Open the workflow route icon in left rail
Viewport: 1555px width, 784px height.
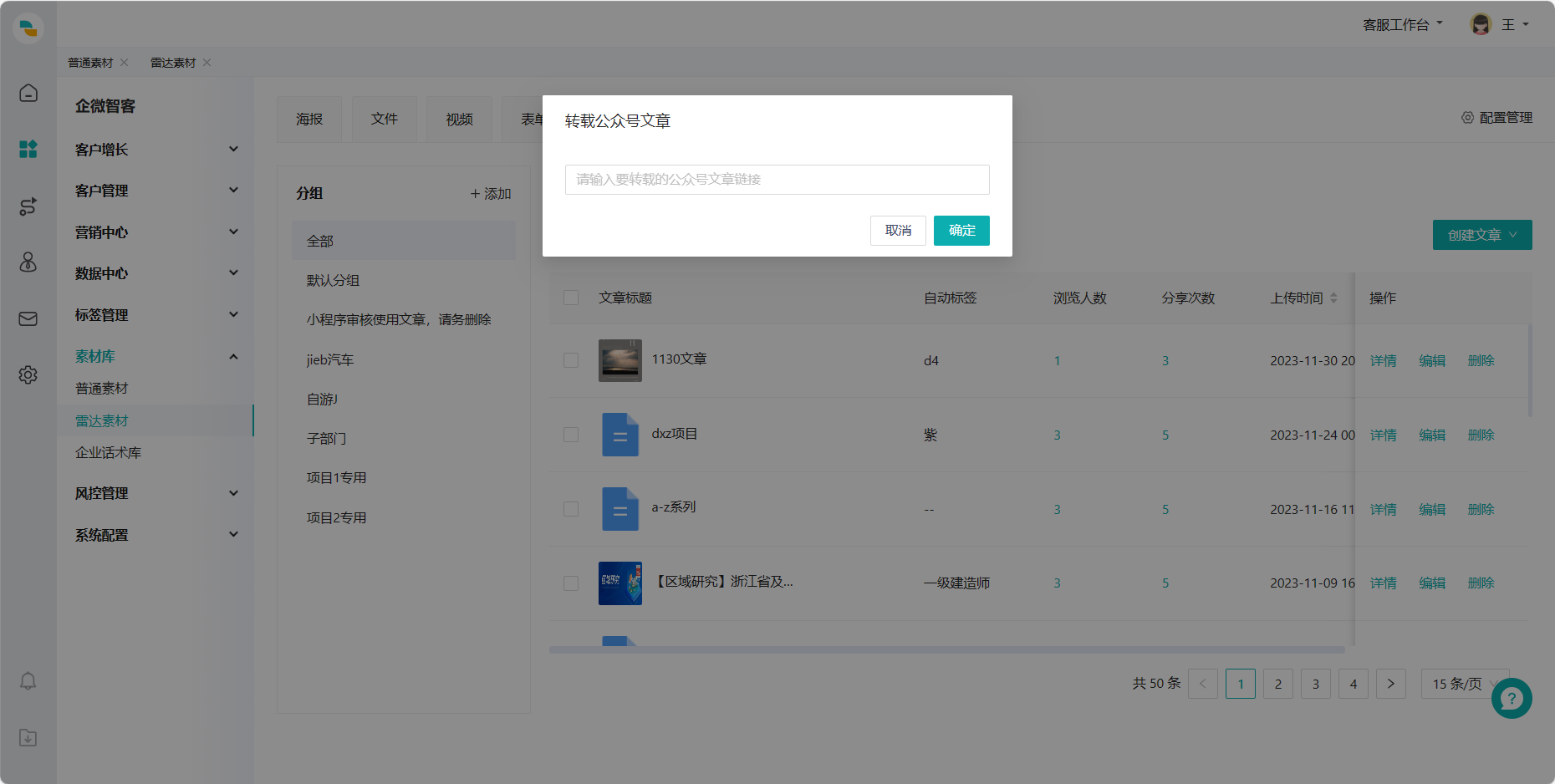click(x=28, y=206)
